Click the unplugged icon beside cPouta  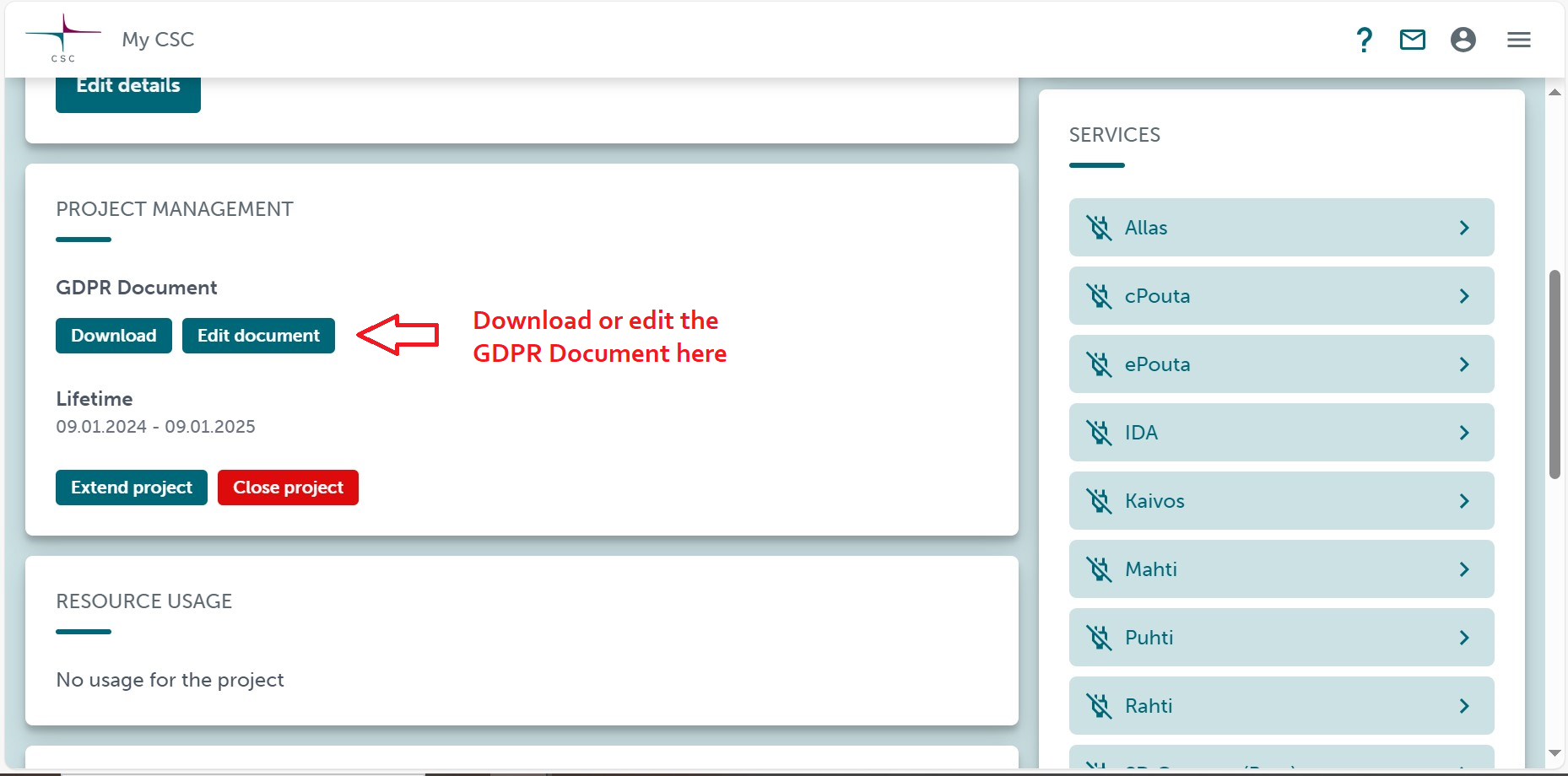(x=1098, y=296)
